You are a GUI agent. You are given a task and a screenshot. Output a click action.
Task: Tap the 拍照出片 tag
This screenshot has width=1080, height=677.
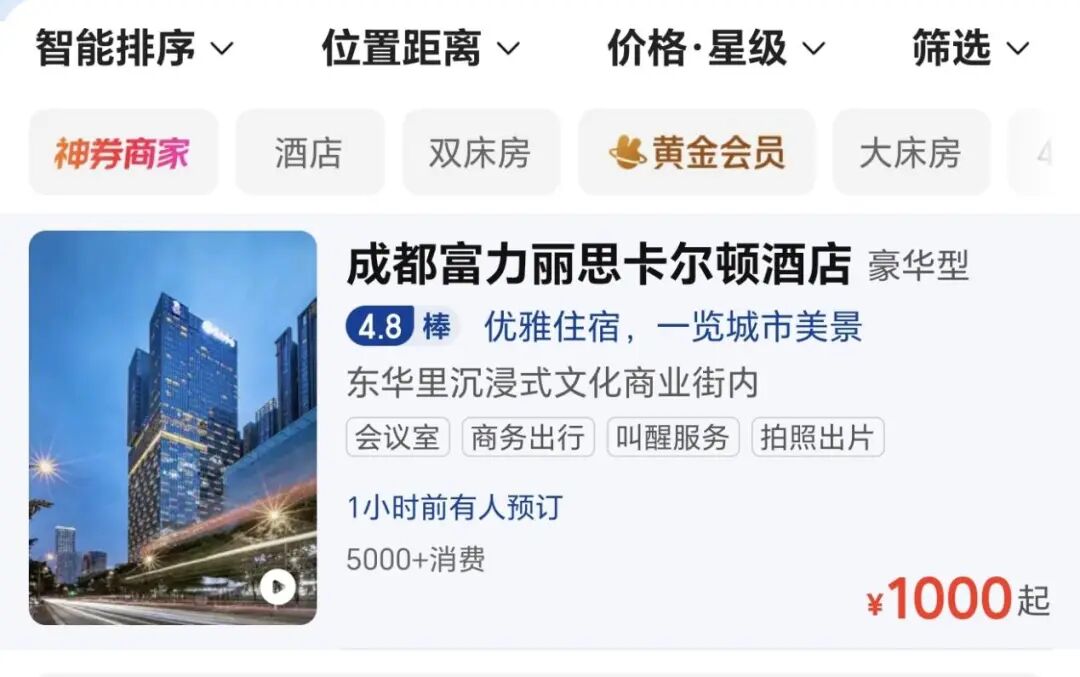point(818,437)
